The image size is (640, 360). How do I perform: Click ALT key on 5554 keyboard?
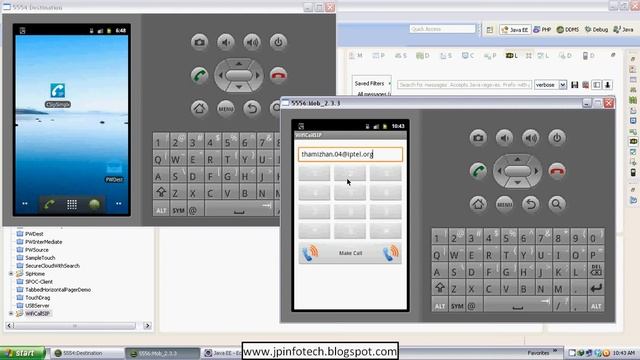161,210
